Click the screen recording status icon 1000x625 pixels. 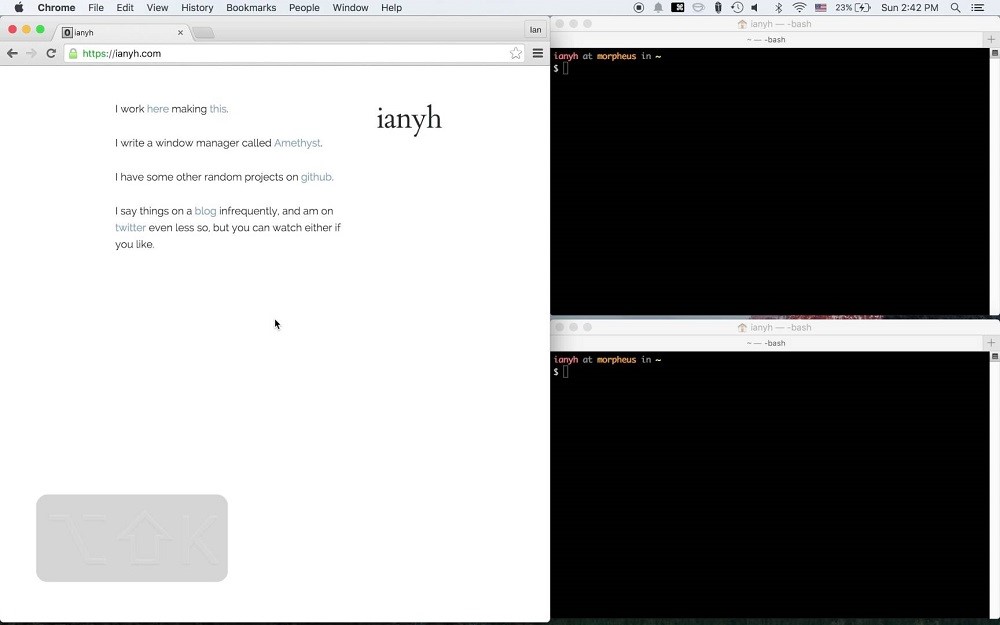[638, 8]
